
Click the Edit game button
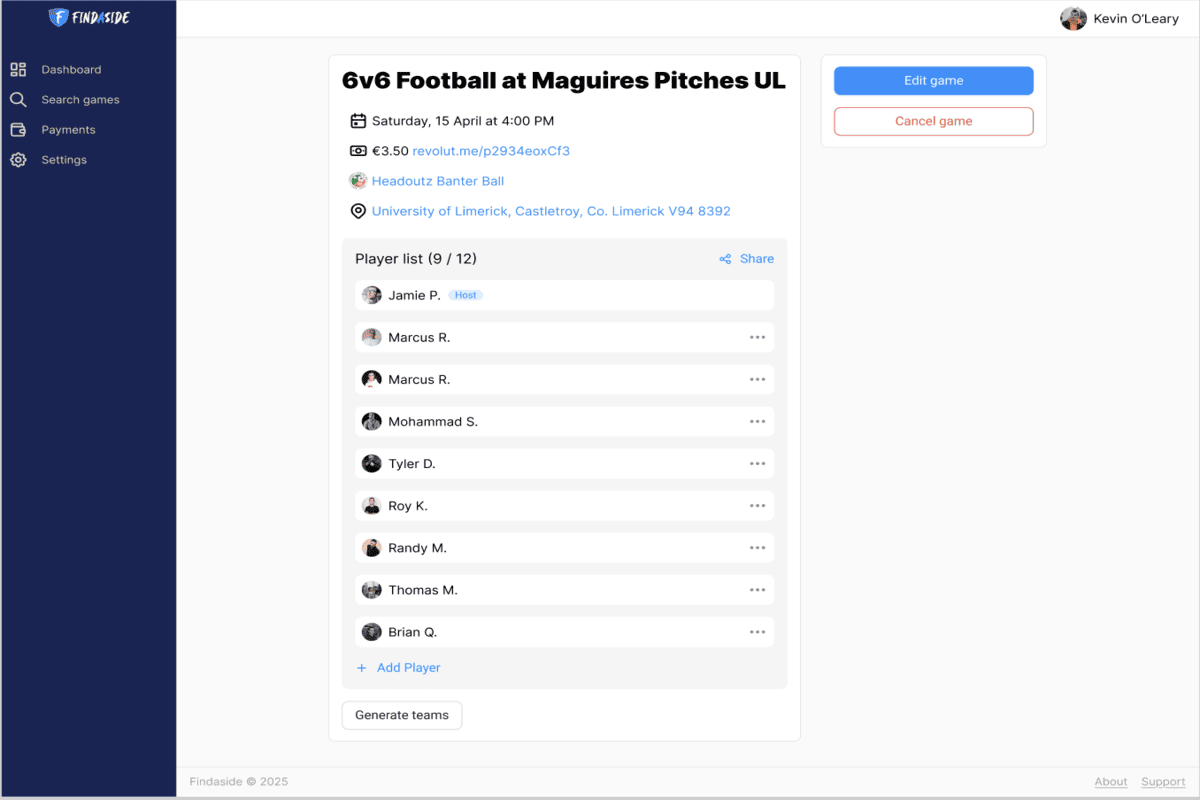(x=934, y=81)
